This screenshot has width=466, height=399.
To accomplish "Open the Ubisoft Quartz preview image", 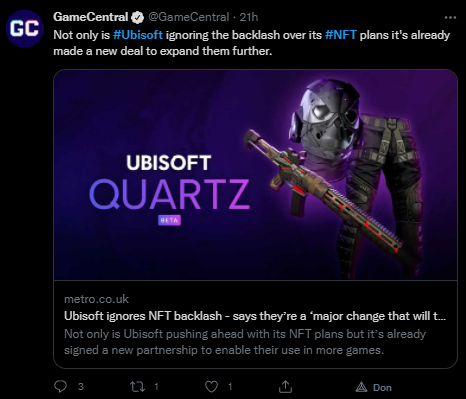I will pyautogui.click(x=255, y=175).
